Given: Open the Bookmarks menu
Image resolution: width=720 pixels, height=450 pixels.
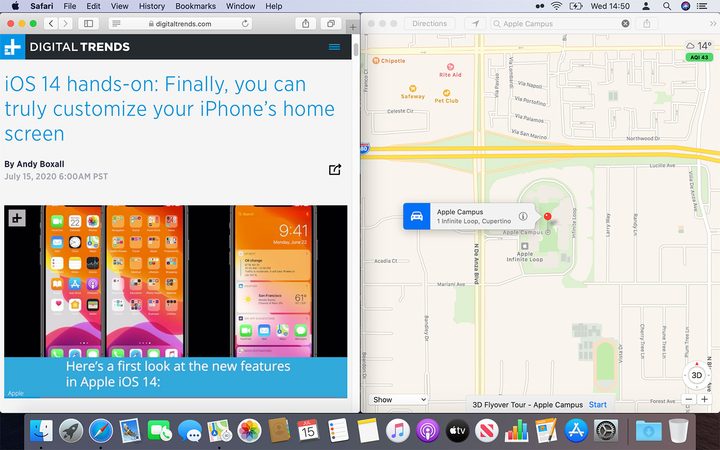Looking at the screenshot, I should tap(196, 6).
